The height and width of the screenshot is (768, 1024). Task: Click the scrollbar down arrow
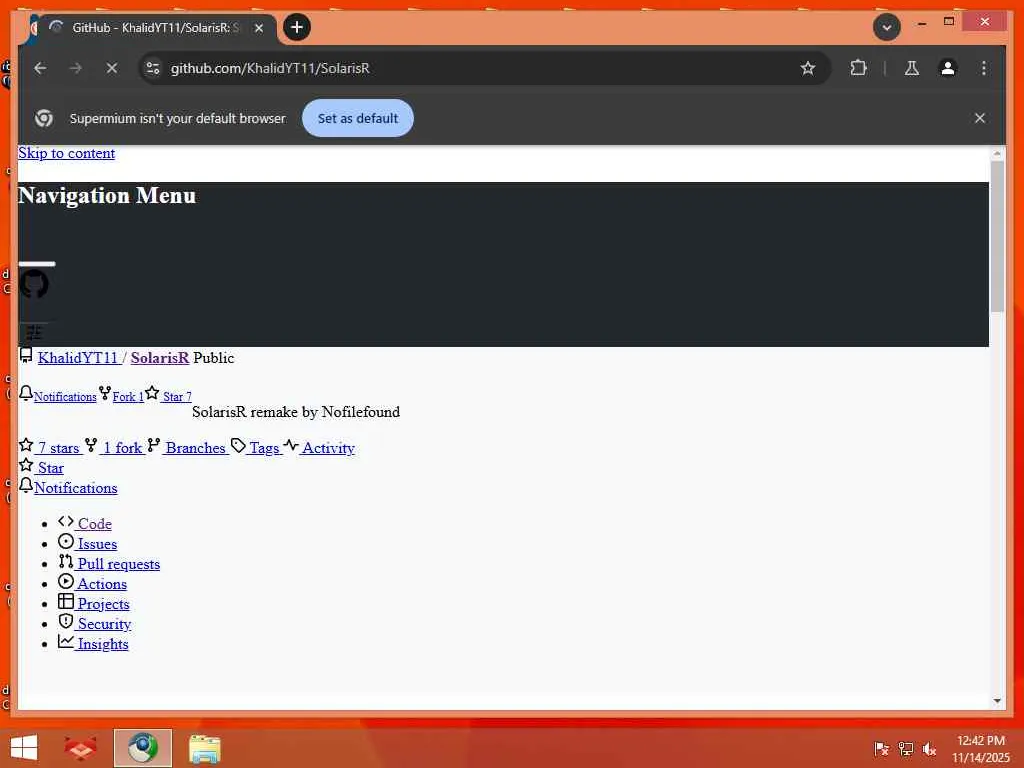(997, 701)
